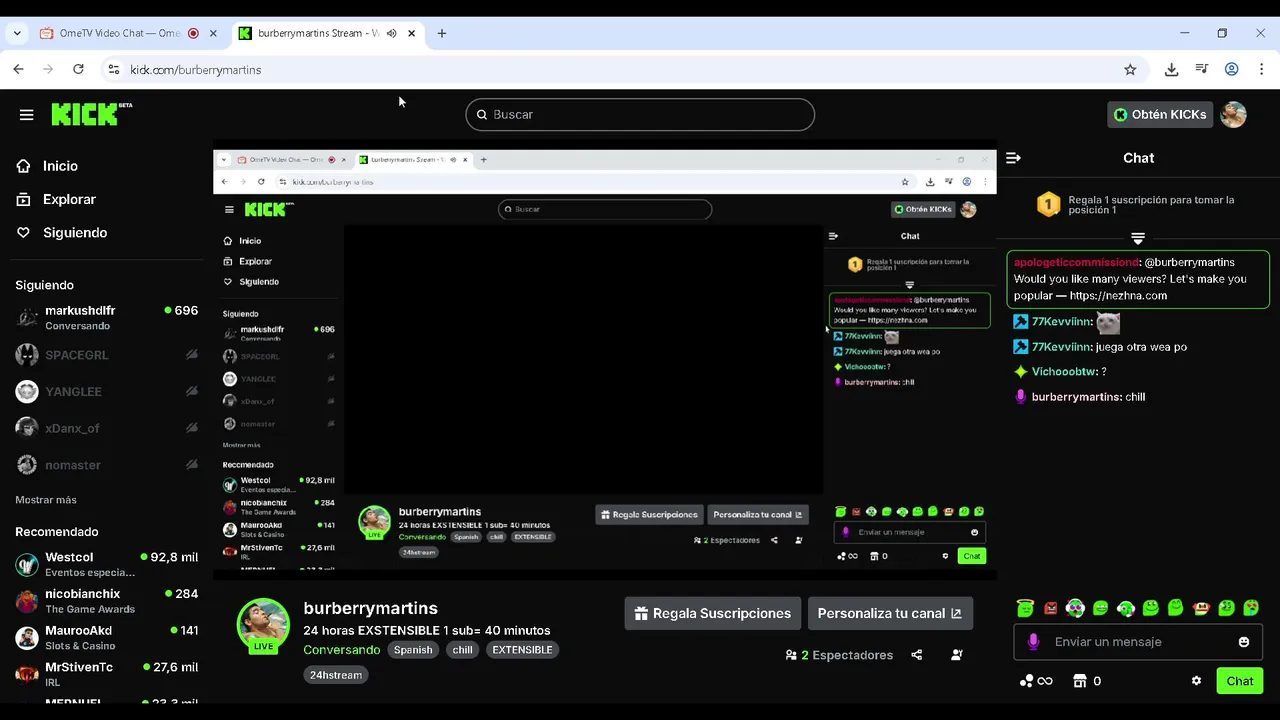
Task: Click the 2 Espectadores viewers count
Action: click(839, 655)
